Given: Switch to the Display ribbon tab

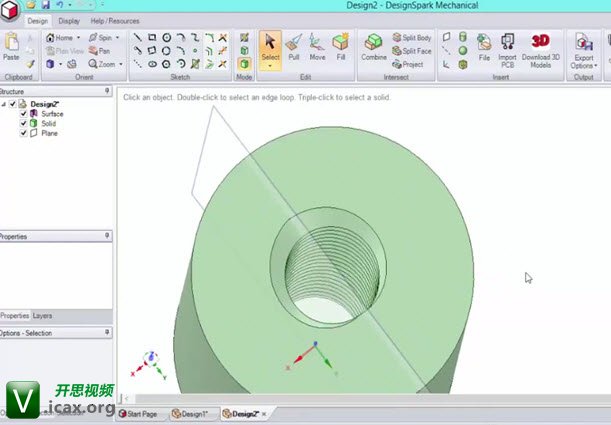Looking at the screenshot, I should pyautogui.click(x=69, y=20).
